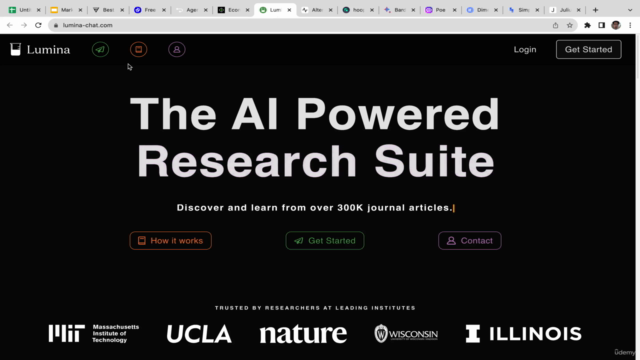640x360 pixels.
Task: Open the Login link
Action: pyautogui.click(x=525, y=49)
